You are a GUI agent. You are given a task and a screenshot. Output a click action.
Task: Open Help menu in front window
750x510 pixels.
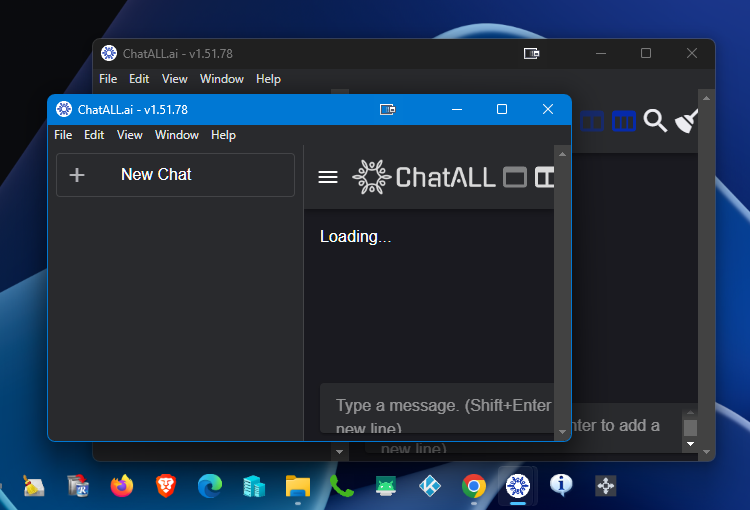pos(223,135)
